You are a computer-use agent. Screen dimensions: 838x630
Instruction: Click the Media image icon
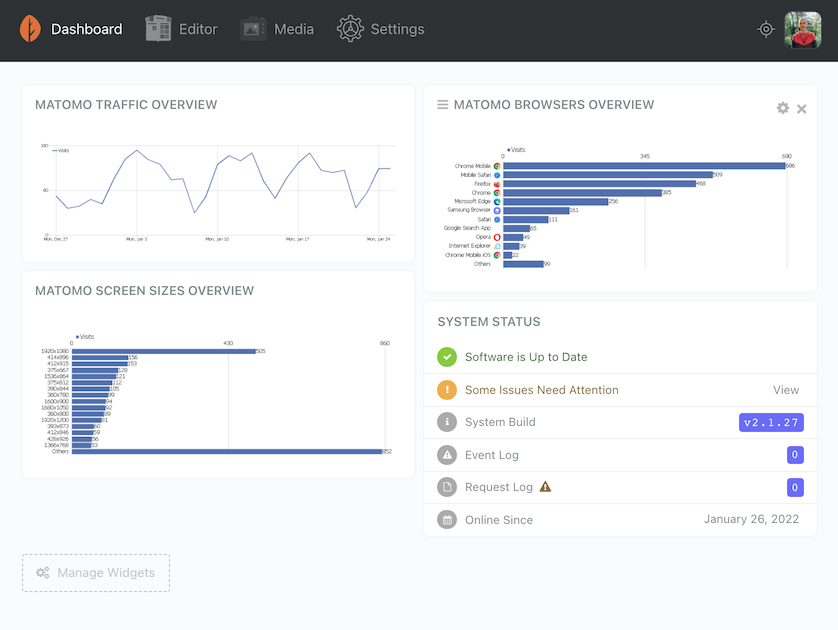pyautogui.click(x=253, y=29)
